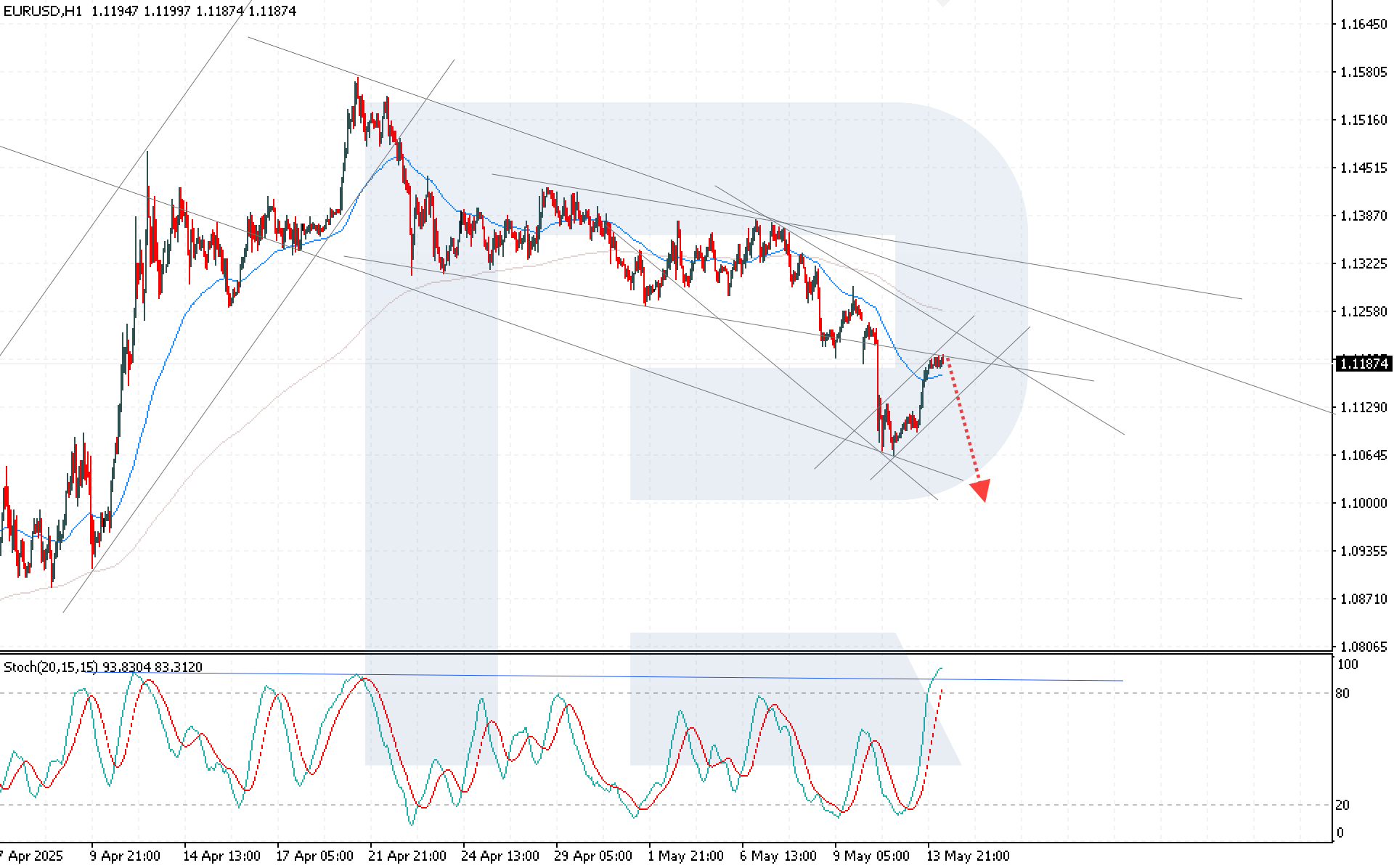Click the 24 Apr 13:00 time label
Screen dimensions: 1394x868
pos(501,856)
